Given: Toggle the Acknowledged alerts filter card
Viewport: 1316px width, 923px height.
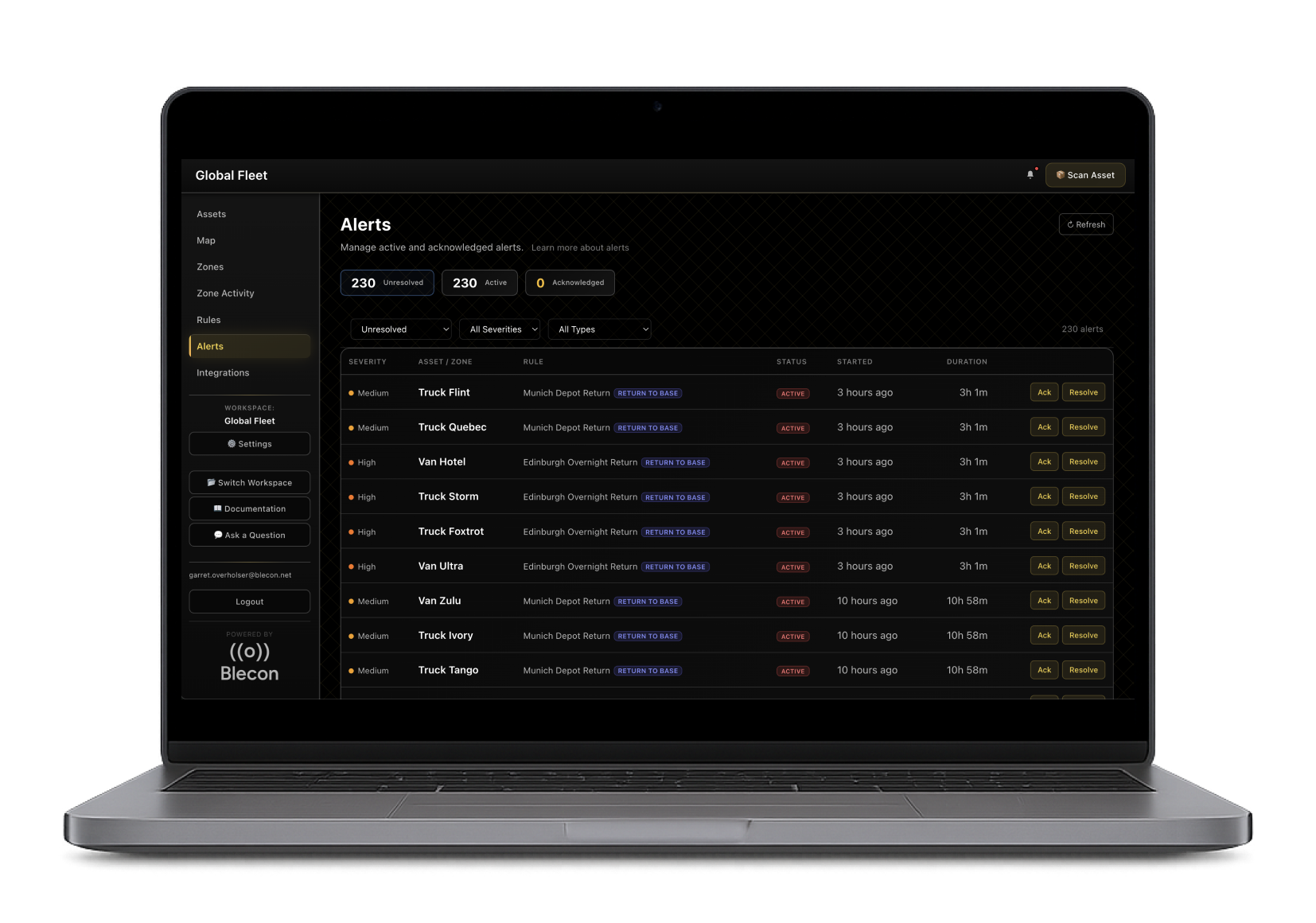Looking at the screenshot, I should (570, 282).
